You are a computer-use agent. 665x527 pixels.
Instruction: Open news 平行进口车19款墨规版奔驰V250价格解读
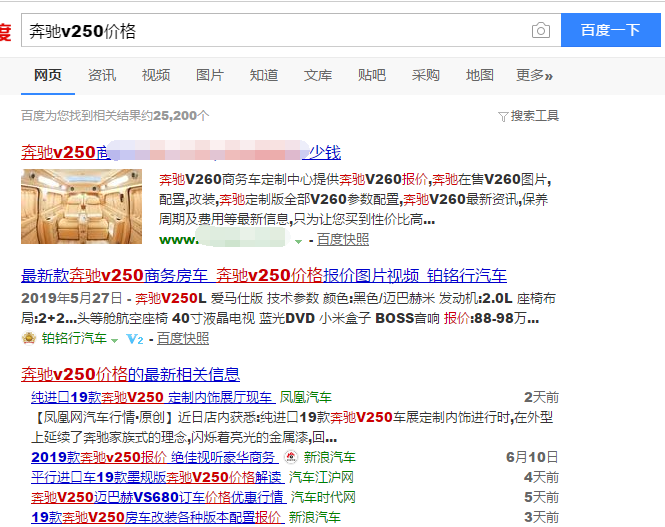click(158, 477)
